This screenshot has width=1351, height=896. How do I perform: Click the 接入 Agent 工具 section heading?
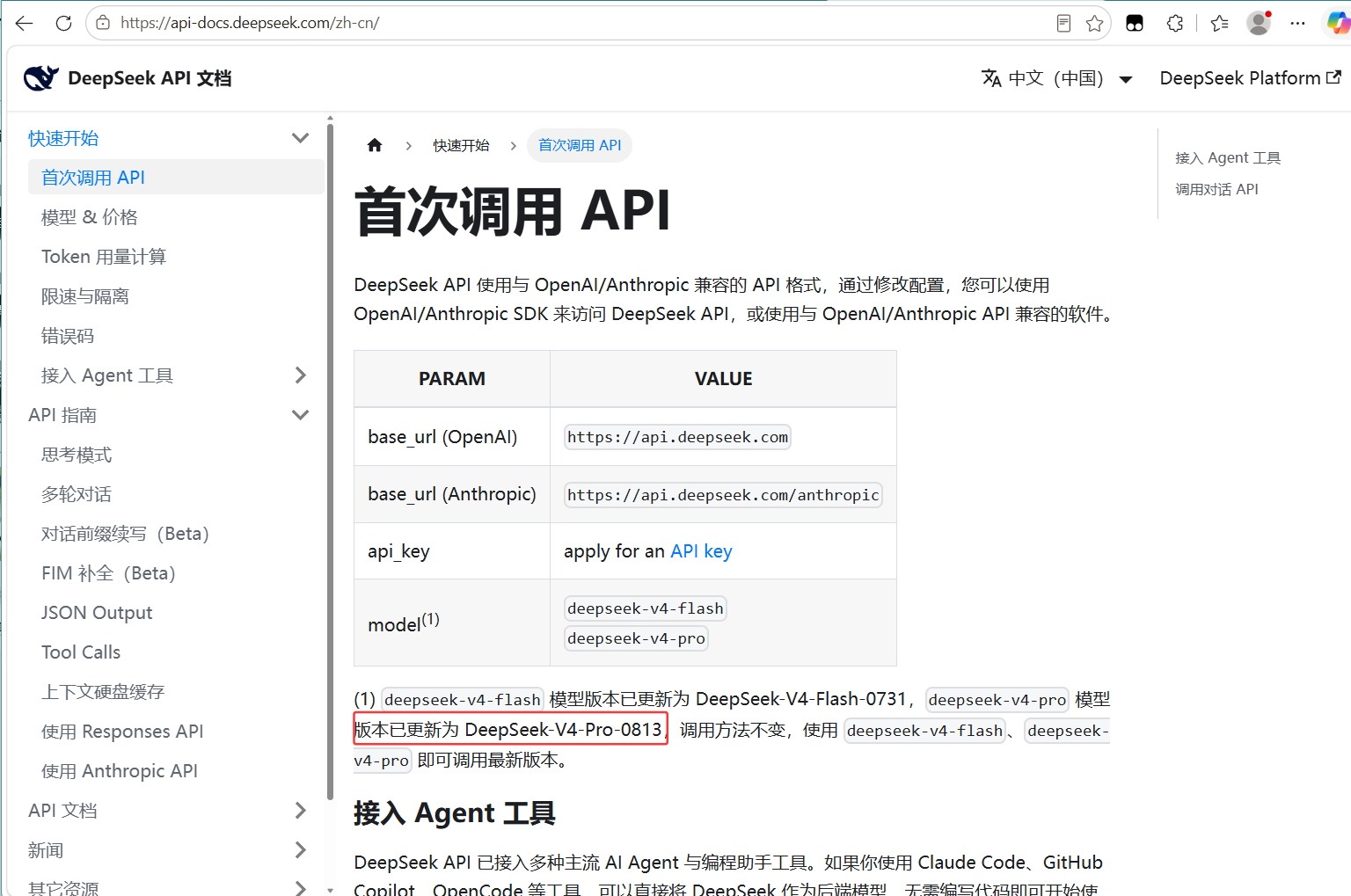pos(455,813)
